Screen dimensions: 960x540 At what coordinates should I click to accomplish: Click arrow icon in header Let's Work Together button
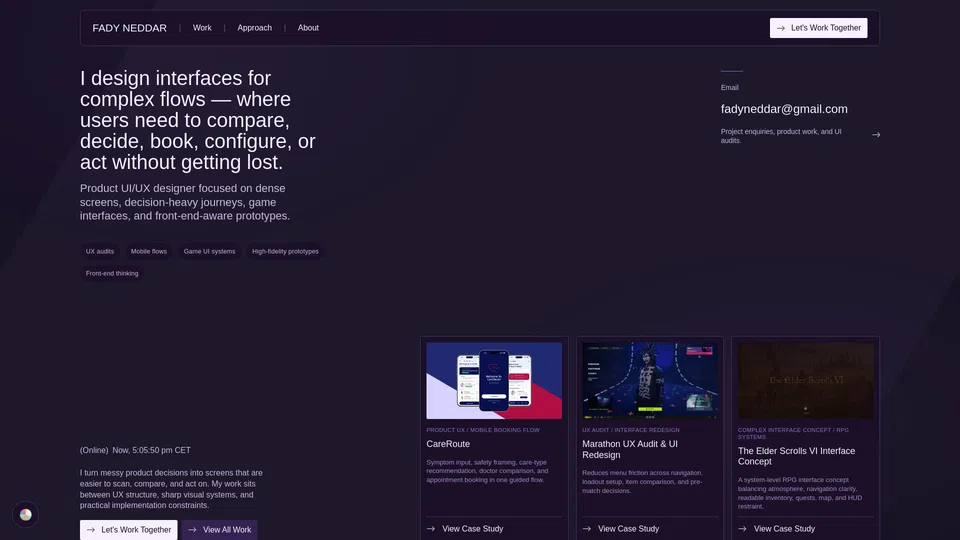coord(781,28)
